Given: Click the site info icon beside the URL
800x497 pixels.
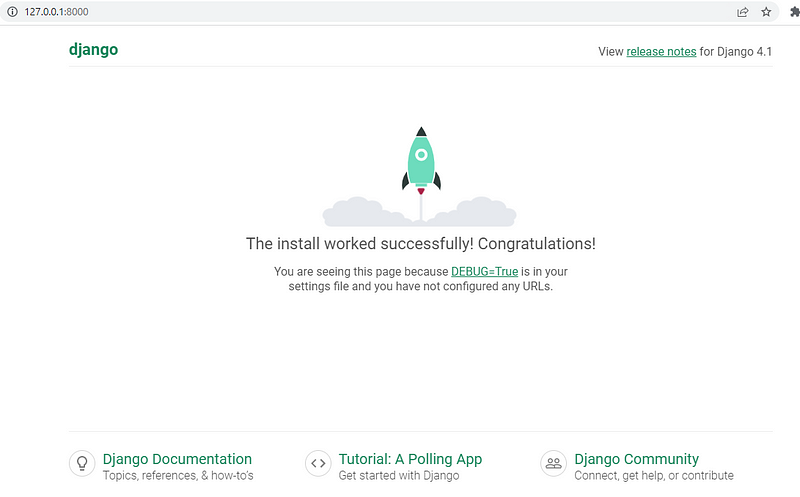Looking at the screenshot, I should point(12,12).
